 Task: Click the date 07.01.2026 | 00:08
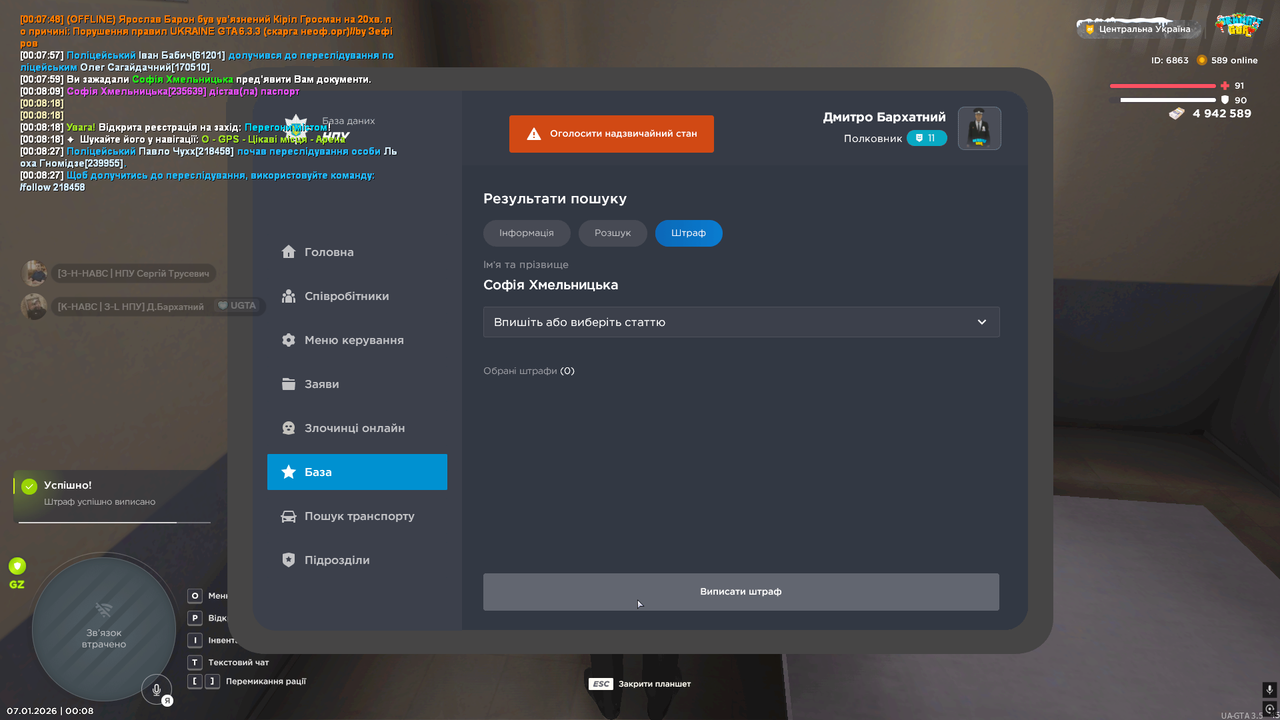(50, 711)
